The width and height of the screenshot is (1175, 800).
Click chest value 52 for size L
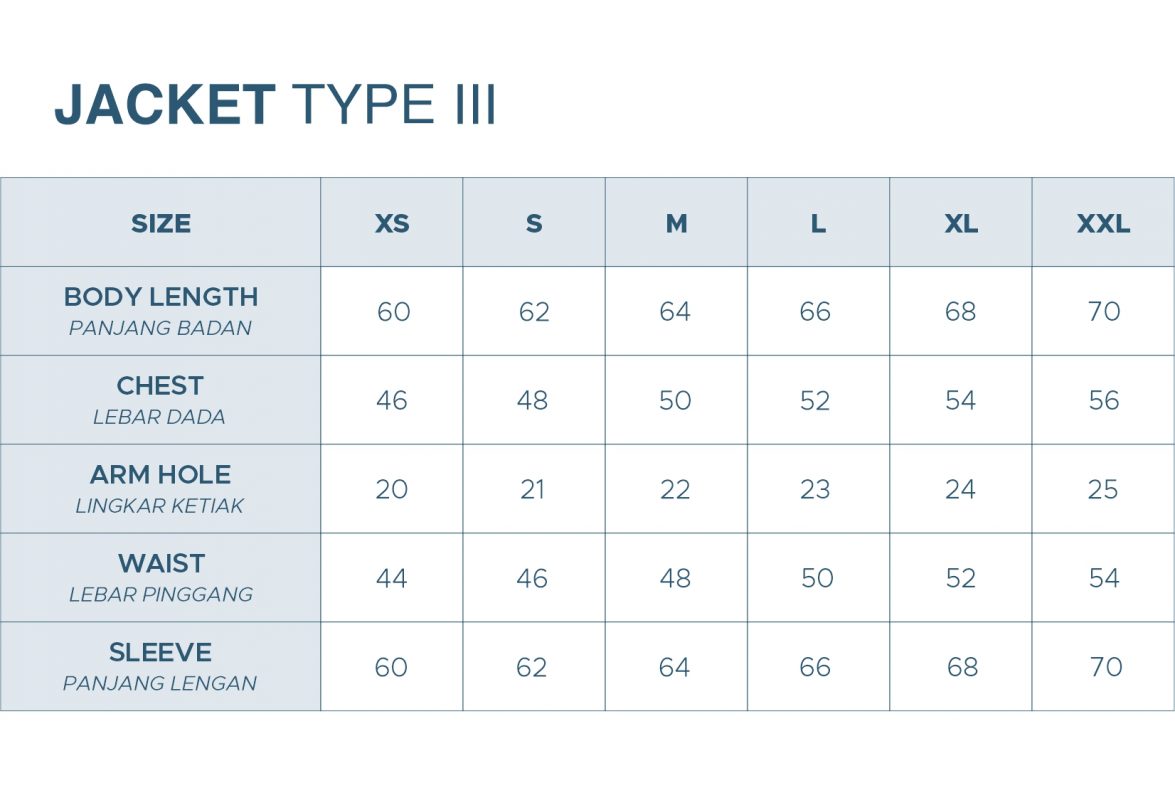pos(816,401)
